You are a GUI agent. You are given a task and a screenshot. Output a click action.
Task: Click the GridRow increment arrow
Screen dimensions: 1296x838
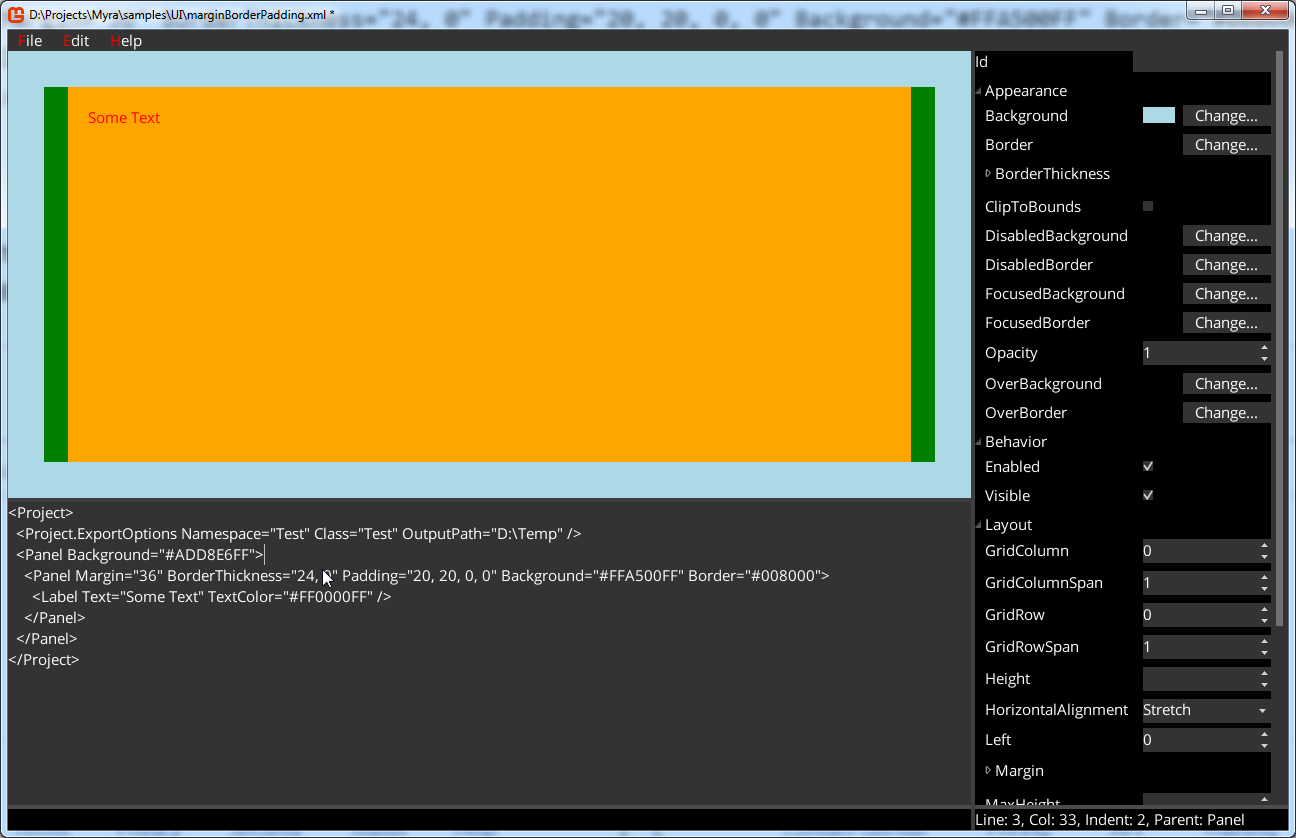click(x=1264, y=609)
